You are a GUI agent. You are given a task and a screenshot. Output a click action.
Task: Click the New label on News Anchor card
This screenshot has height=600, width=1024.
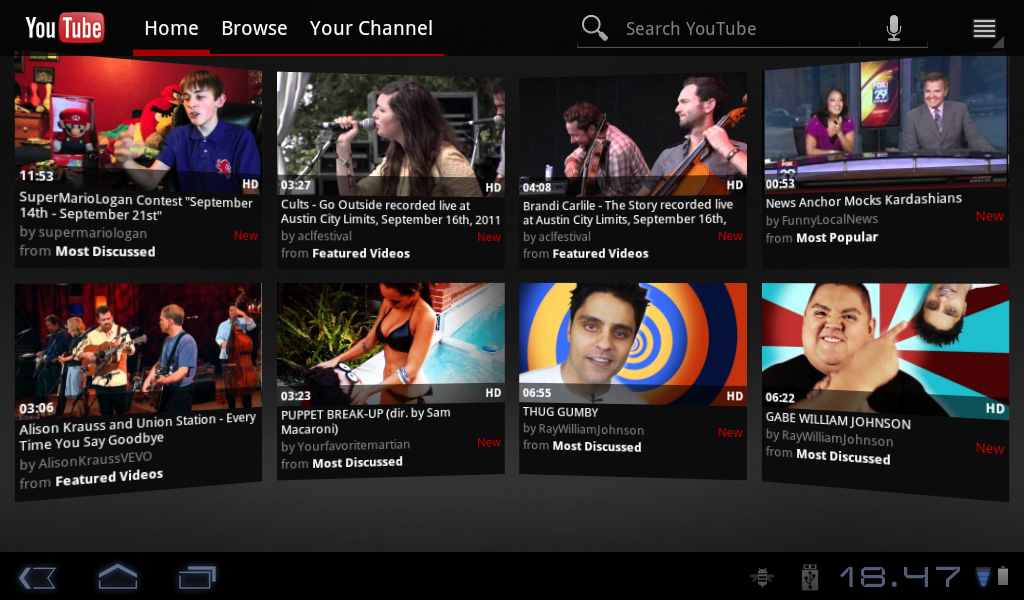click(x=989, y=216)
